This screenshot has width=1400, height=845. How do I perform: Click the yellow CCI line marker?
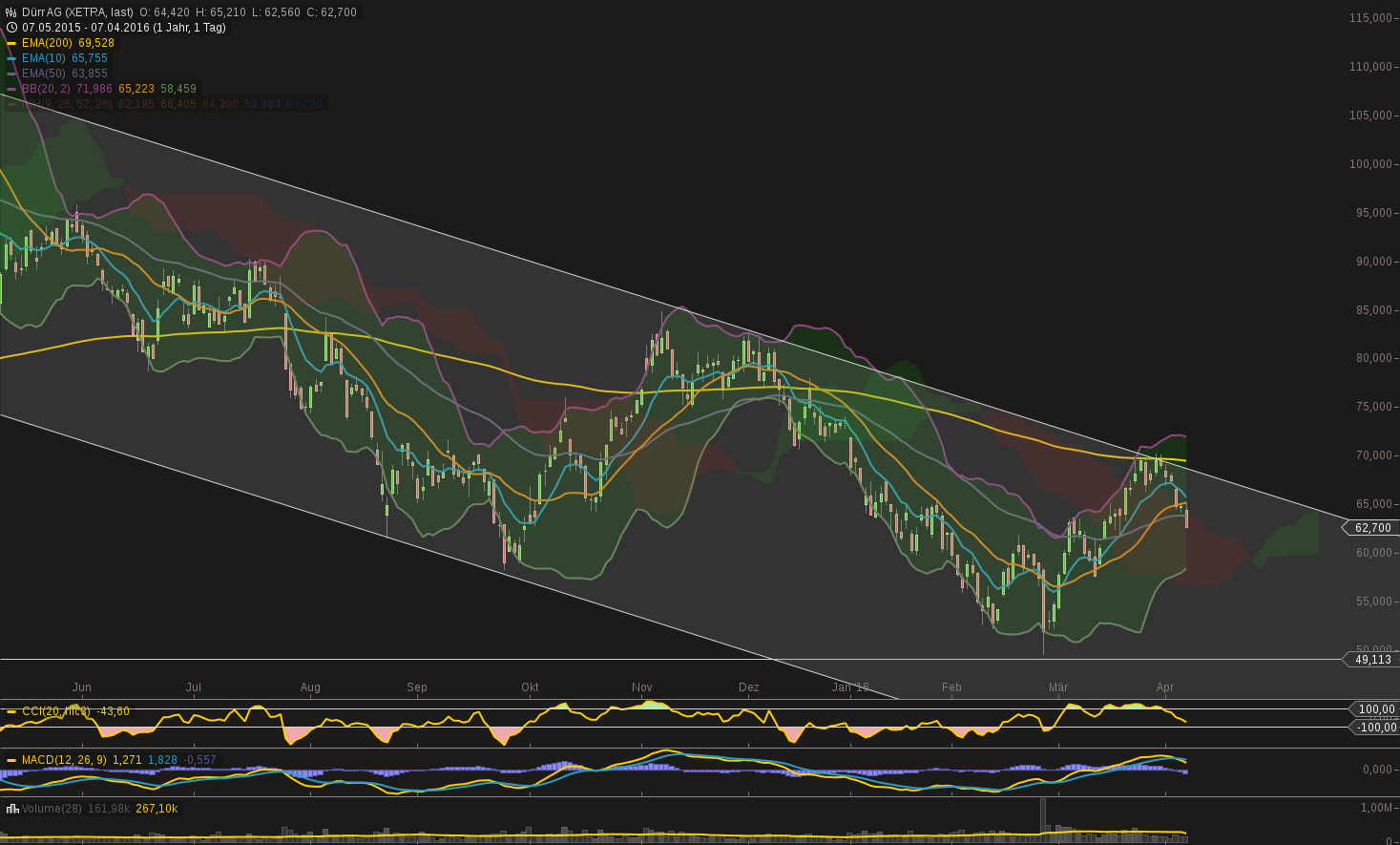point(11,711)
